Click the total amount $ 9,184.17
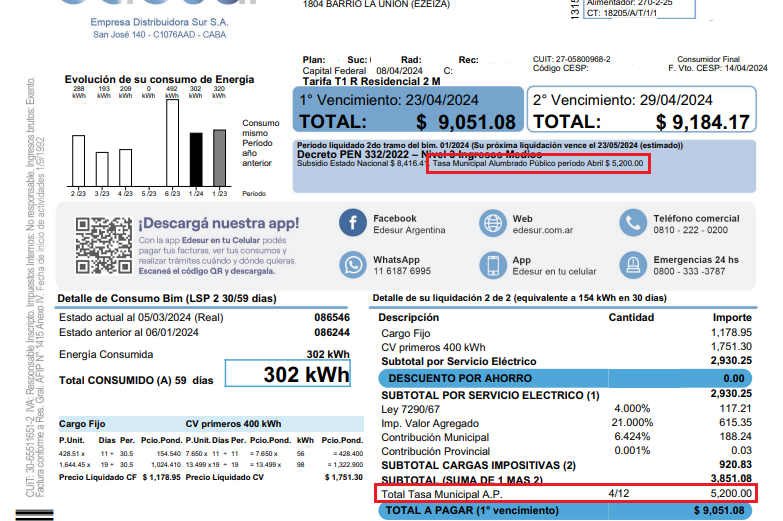Screen dimensions: 783x521 click(x=703, y=122)
